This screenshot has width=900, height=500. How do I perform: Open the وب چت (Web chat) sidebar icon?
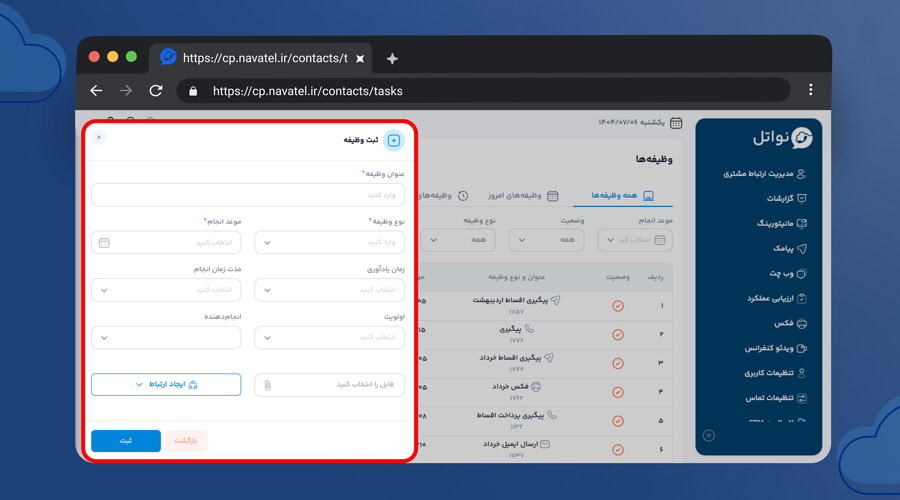click(x=801, y=274)
